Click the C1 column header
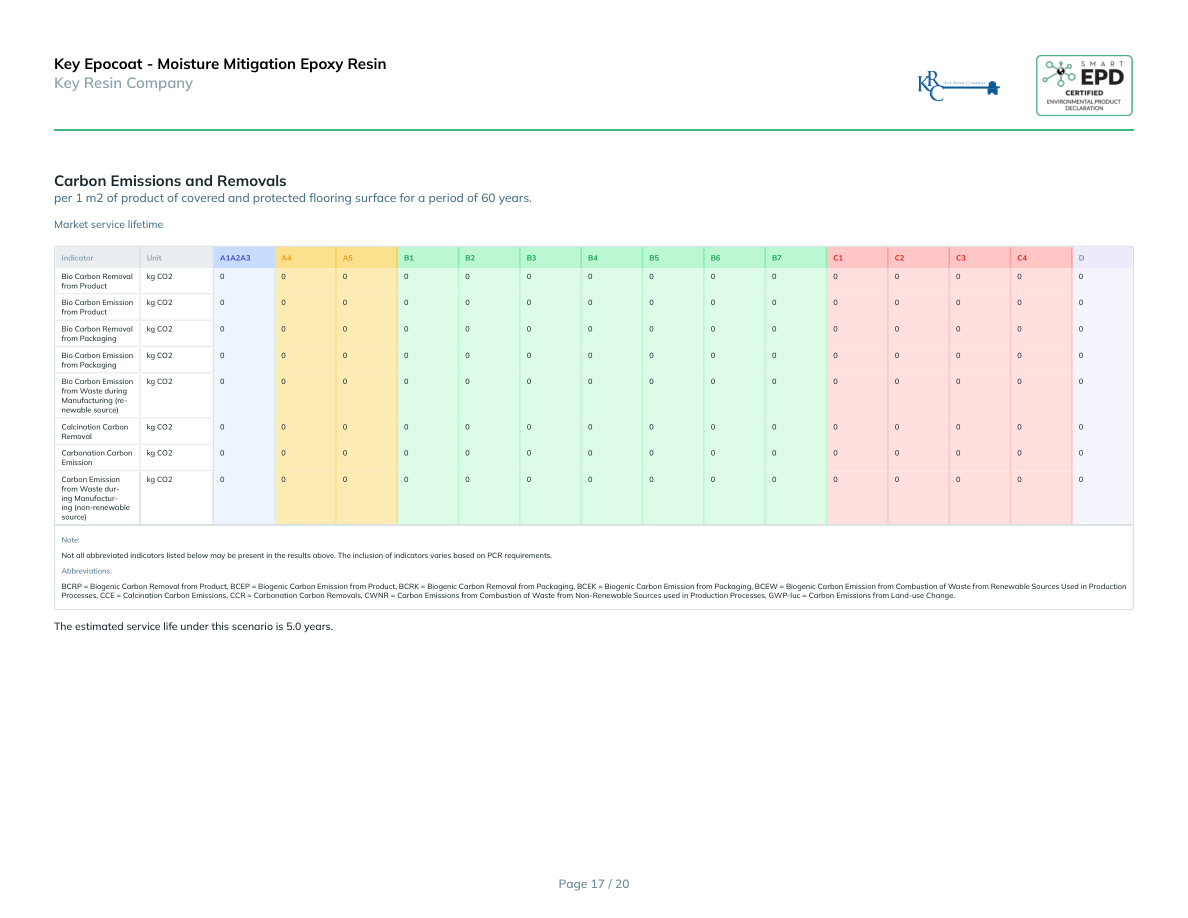This screenshot has width=1188, height=918. tap(838, 258)
